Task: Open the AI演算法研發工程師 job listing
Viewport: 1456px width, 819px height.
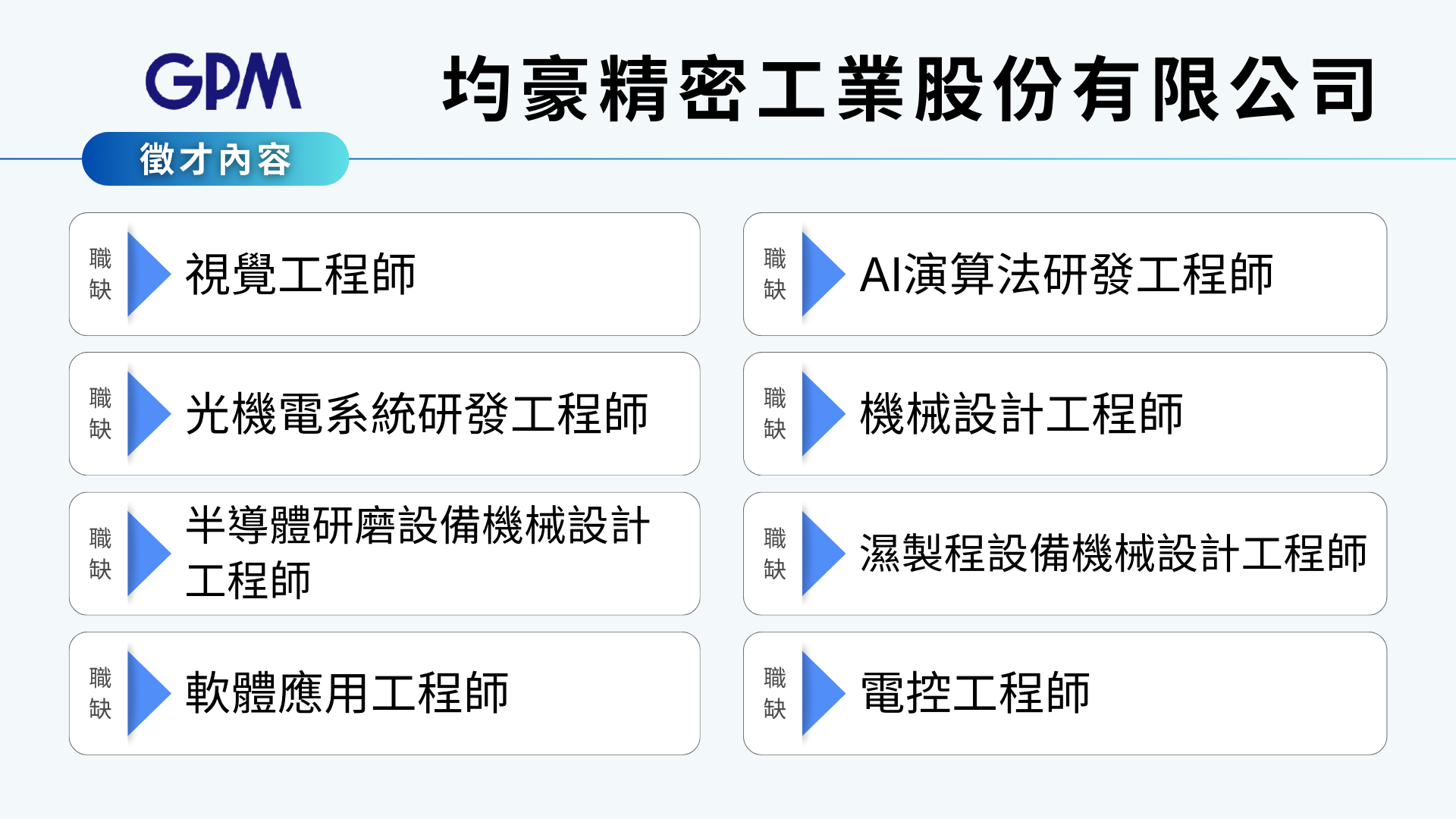Action: coord(1065,275)
